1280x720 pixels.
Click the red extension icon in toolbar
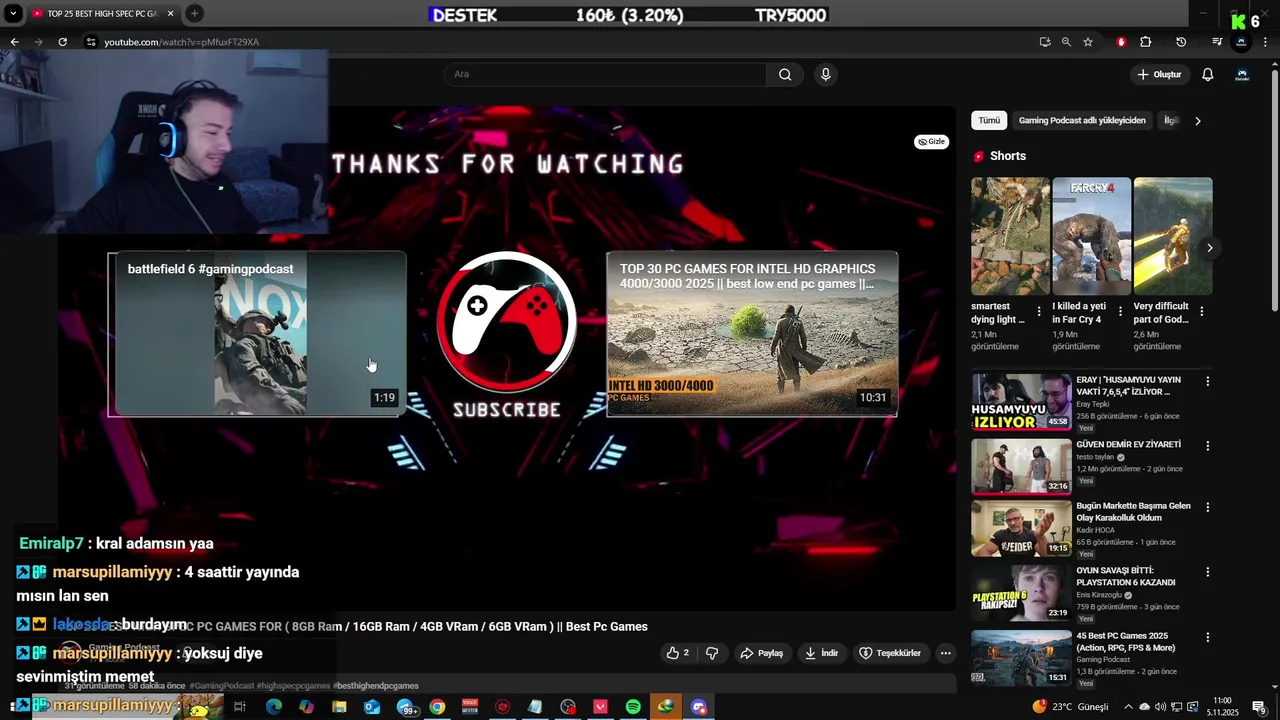click(x=1121, y=42)
